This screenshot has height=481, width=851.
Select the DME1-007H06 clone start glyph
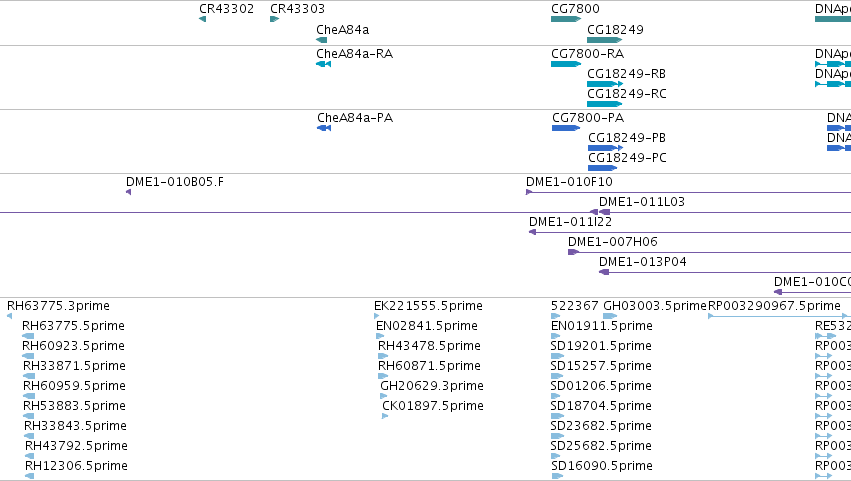[x=574, y=252]
